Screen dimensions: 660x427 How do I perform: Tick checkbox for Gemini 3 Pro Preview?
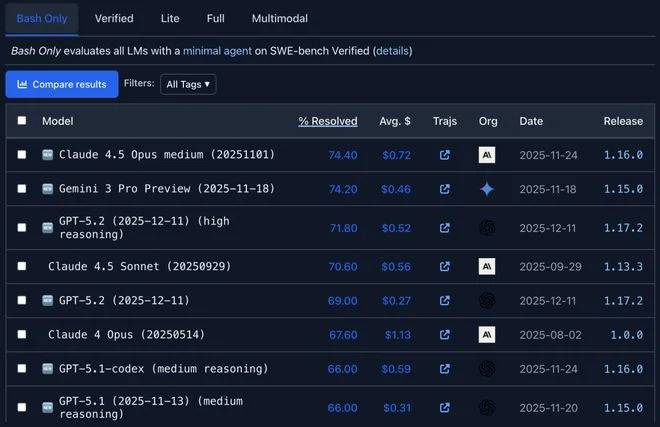[x=22, y=188]
